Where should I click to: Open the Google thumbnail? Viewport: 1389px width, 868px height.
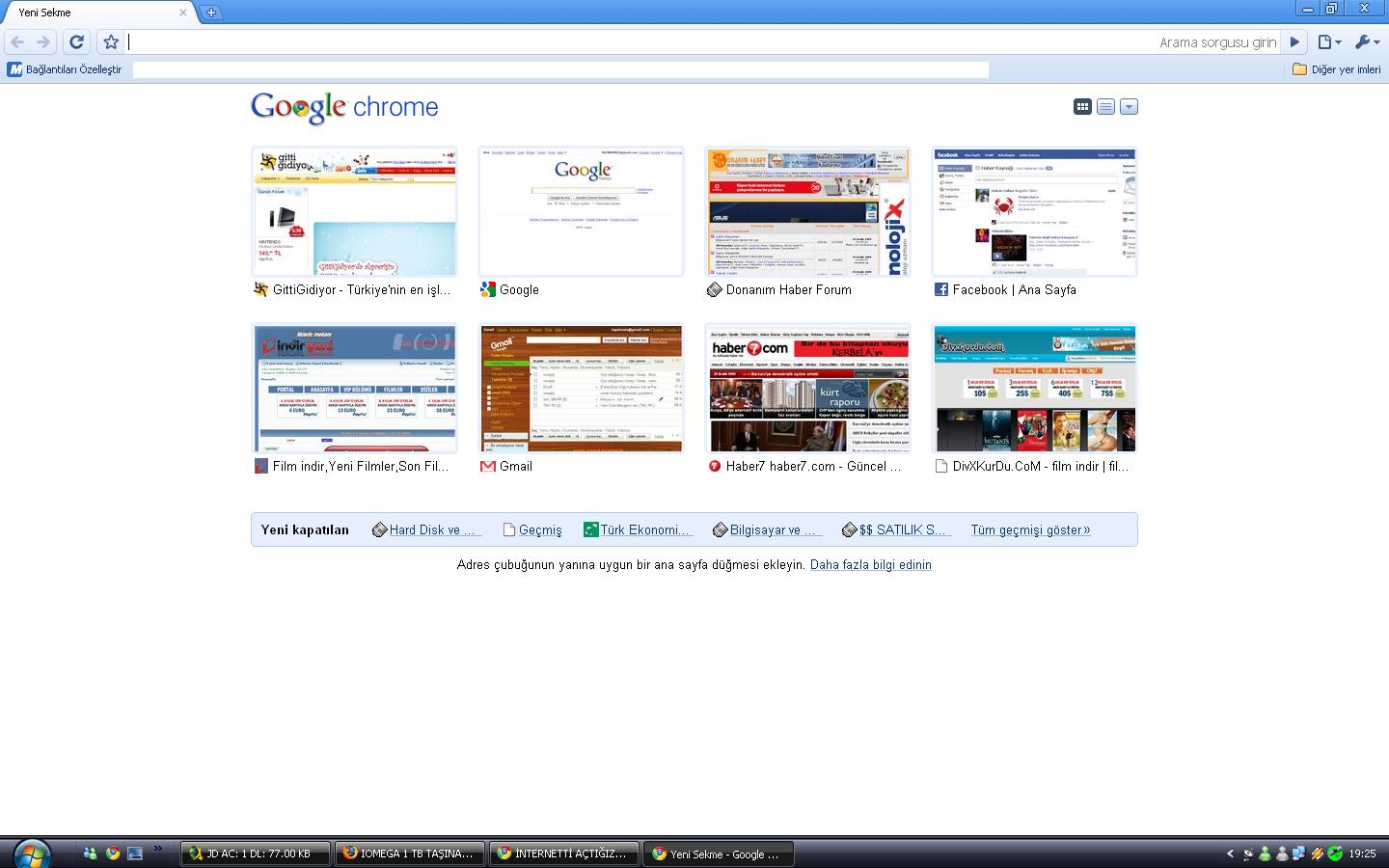pos(581,212)
